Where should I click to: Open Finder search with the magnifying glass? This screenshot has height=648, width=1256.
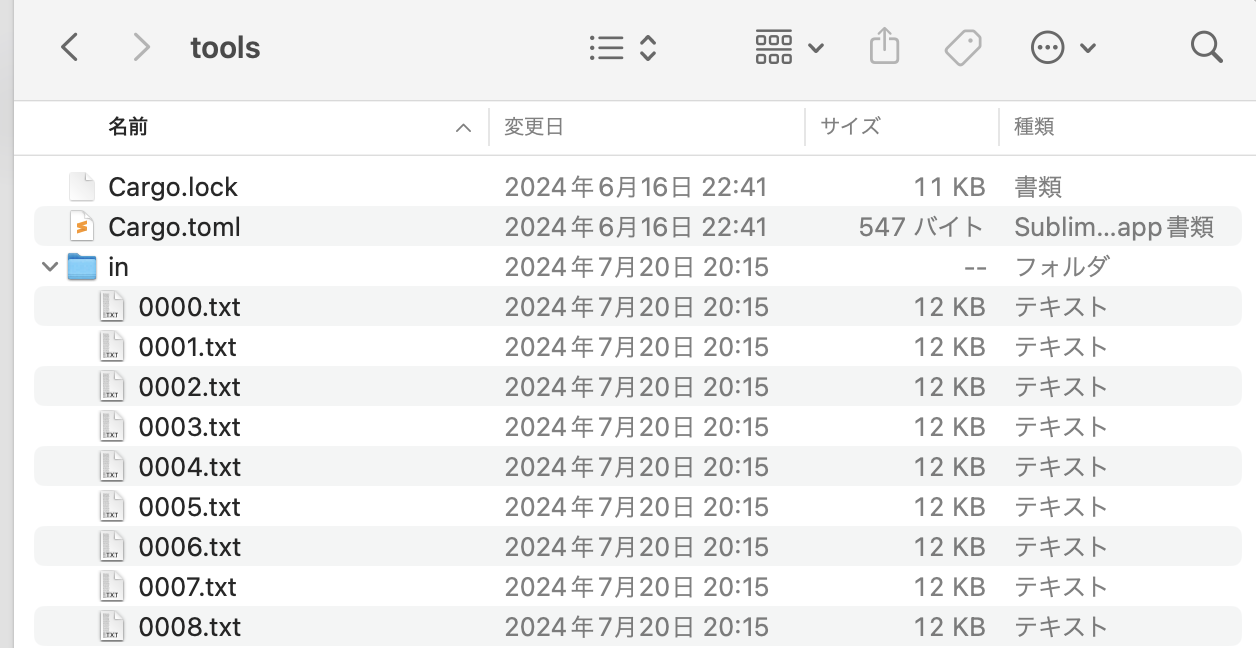1206,47
